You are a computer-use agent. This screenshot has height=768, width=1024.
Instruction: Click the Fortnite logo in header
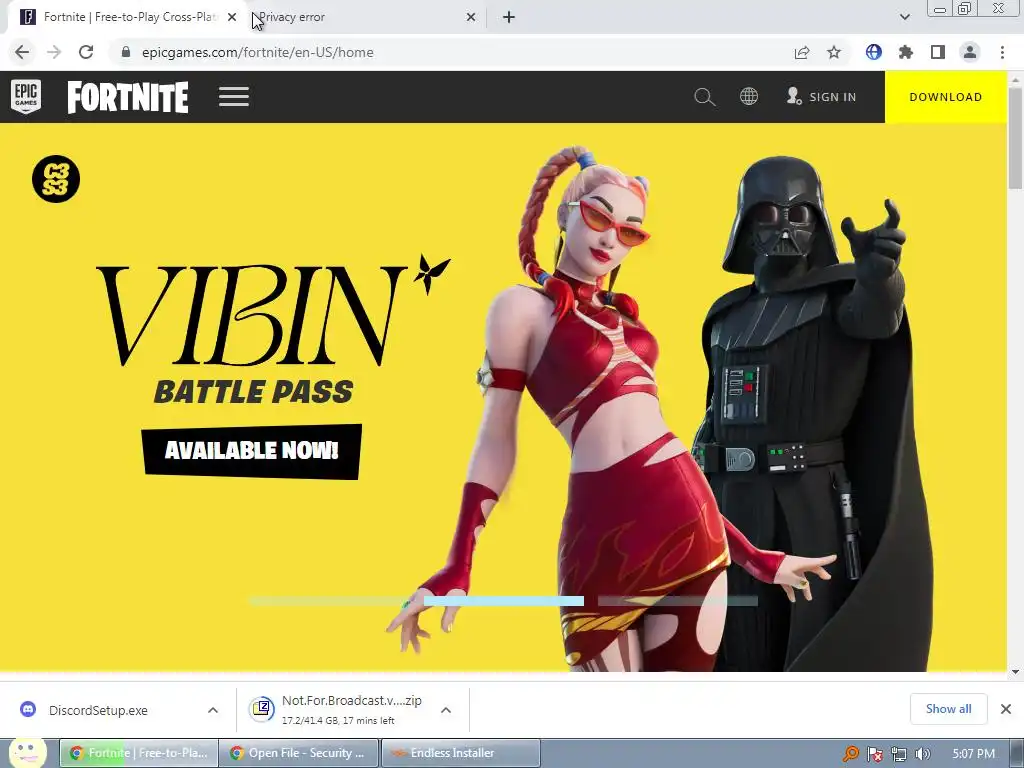[x=128, y=97]
